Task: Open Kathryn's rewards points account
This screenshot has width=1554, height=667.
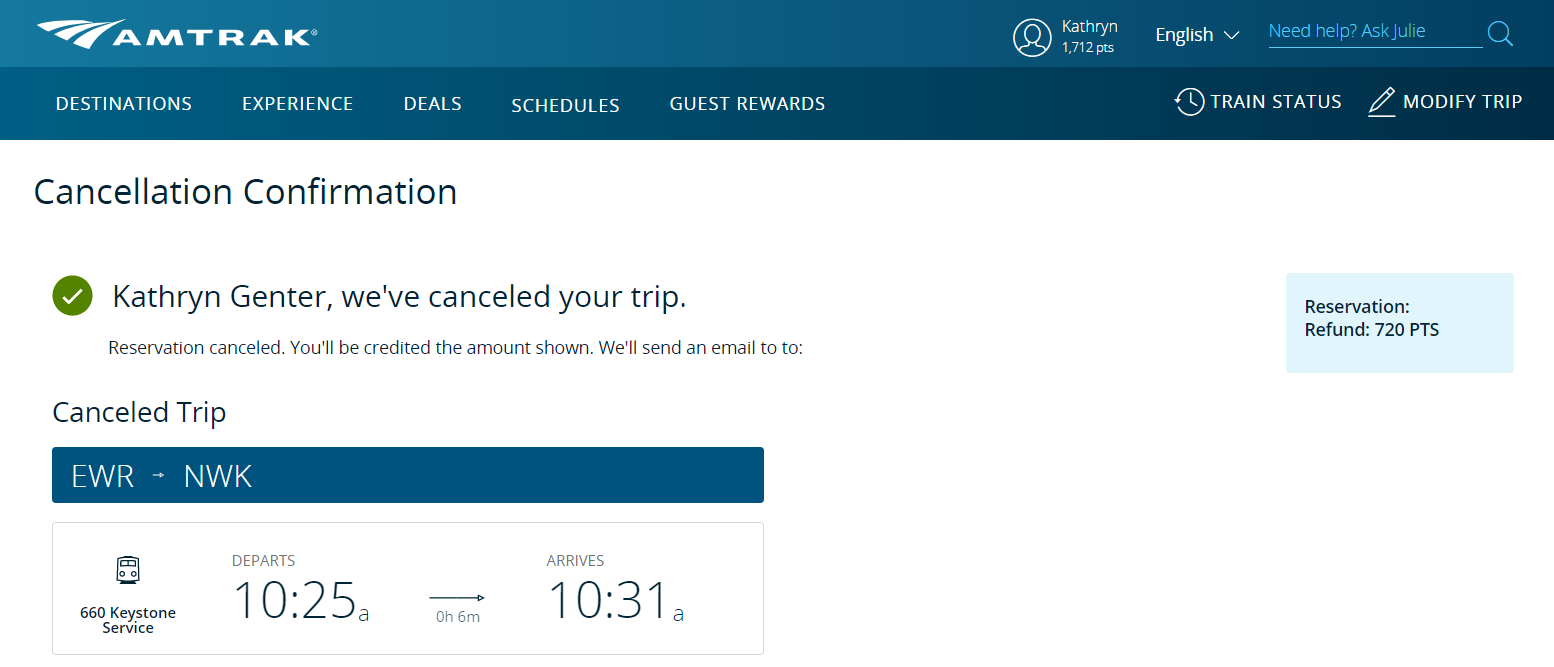Action: tap(1089, 37)
